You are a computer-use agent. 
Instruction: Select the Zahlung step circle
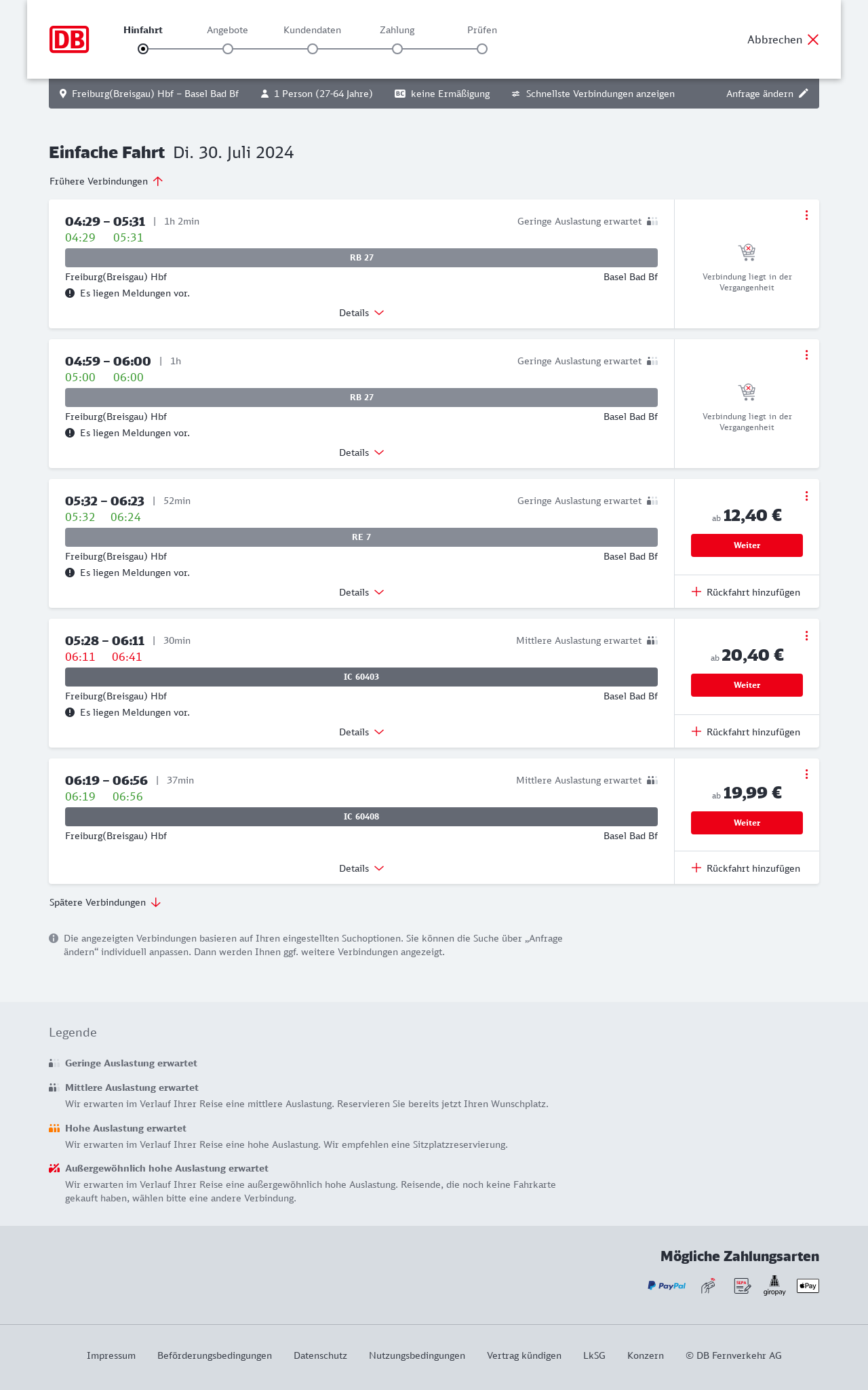[397, 49]
